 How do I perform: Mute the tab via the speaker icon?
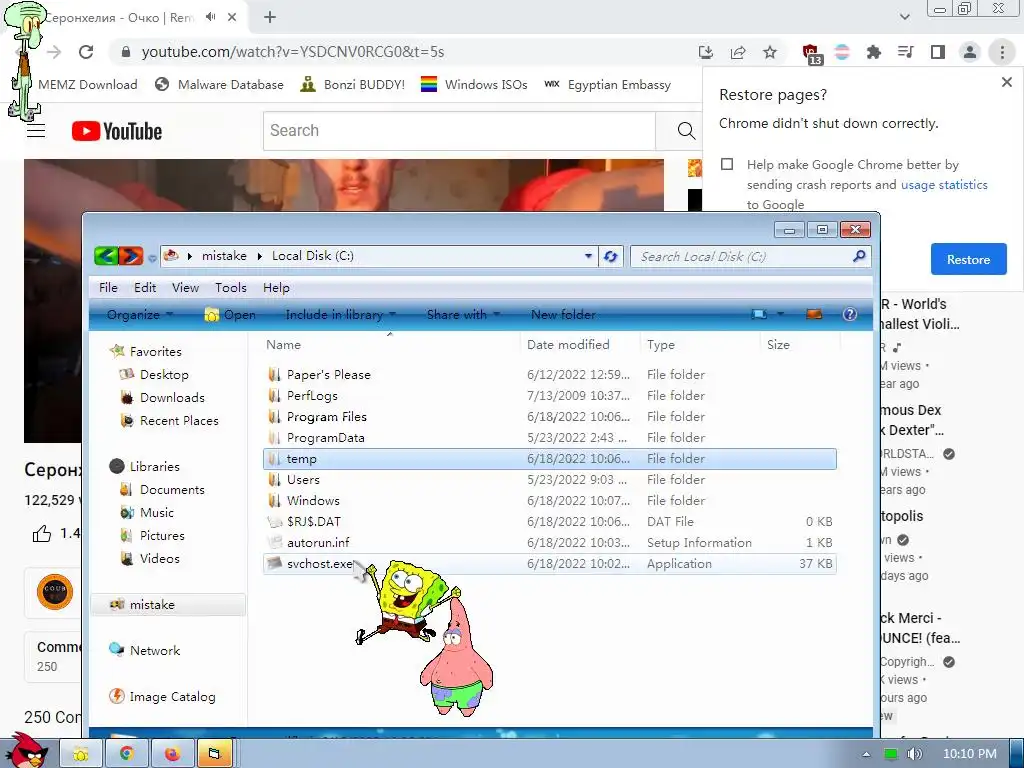tap(210, 17)
